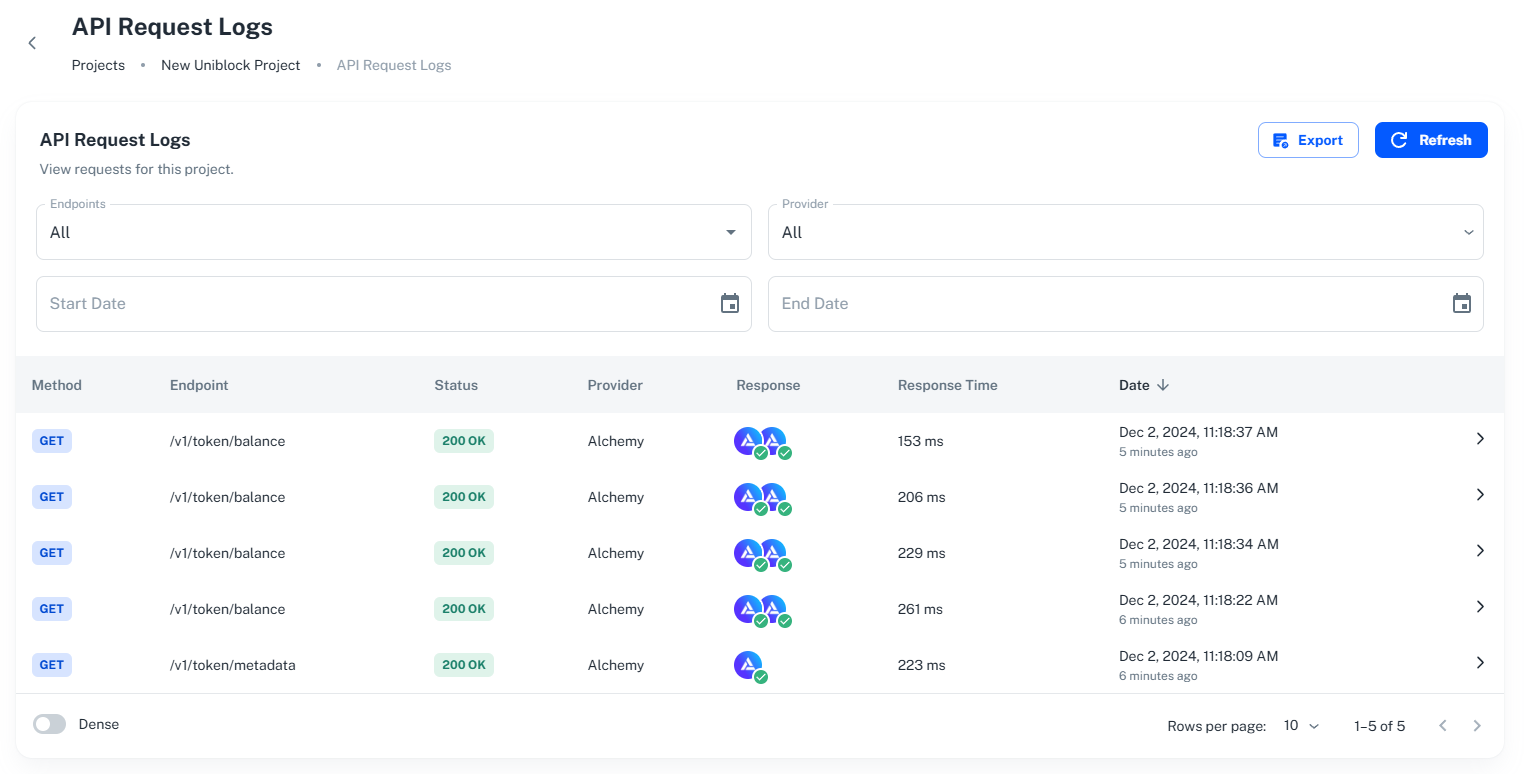Open the Start Date calendar picker

coord(730,303)
